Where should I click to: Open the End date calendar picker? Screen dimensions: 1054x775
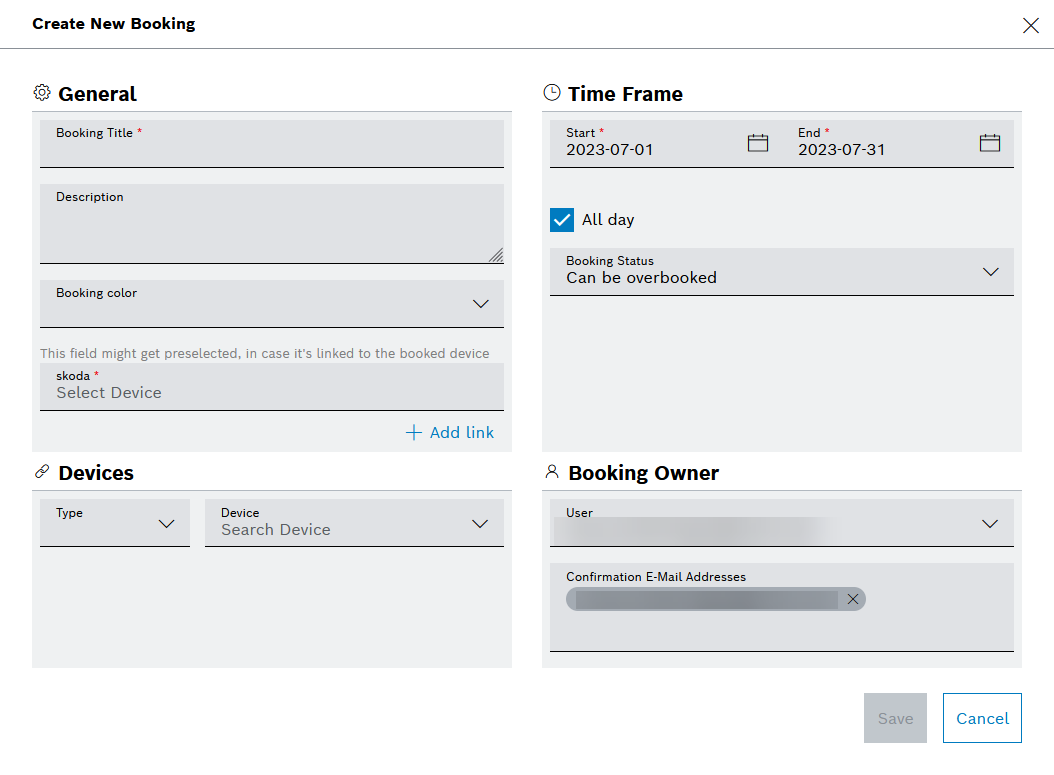(x=989, y=143)
